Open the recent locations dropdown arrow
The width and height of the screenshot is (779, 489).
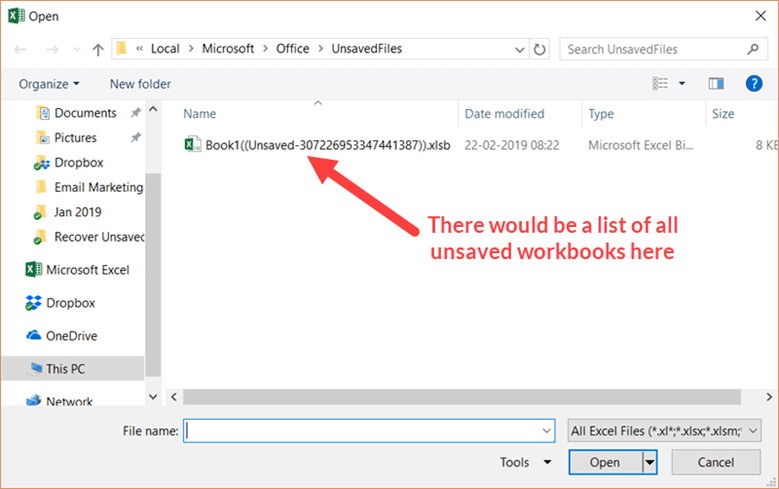77,50
